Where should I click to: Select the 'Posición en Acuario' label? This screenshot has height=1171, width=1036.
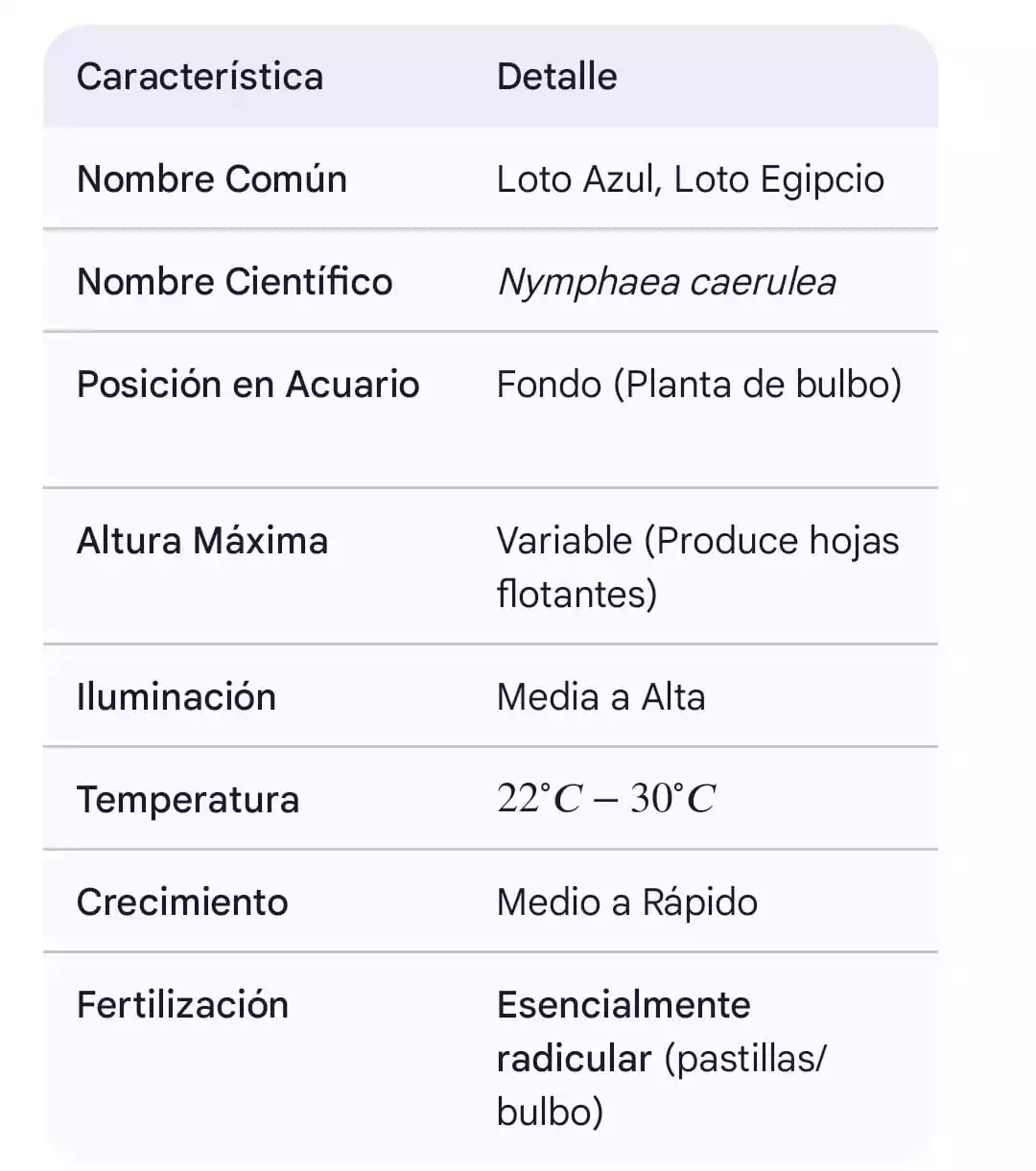tap(247, 385)
